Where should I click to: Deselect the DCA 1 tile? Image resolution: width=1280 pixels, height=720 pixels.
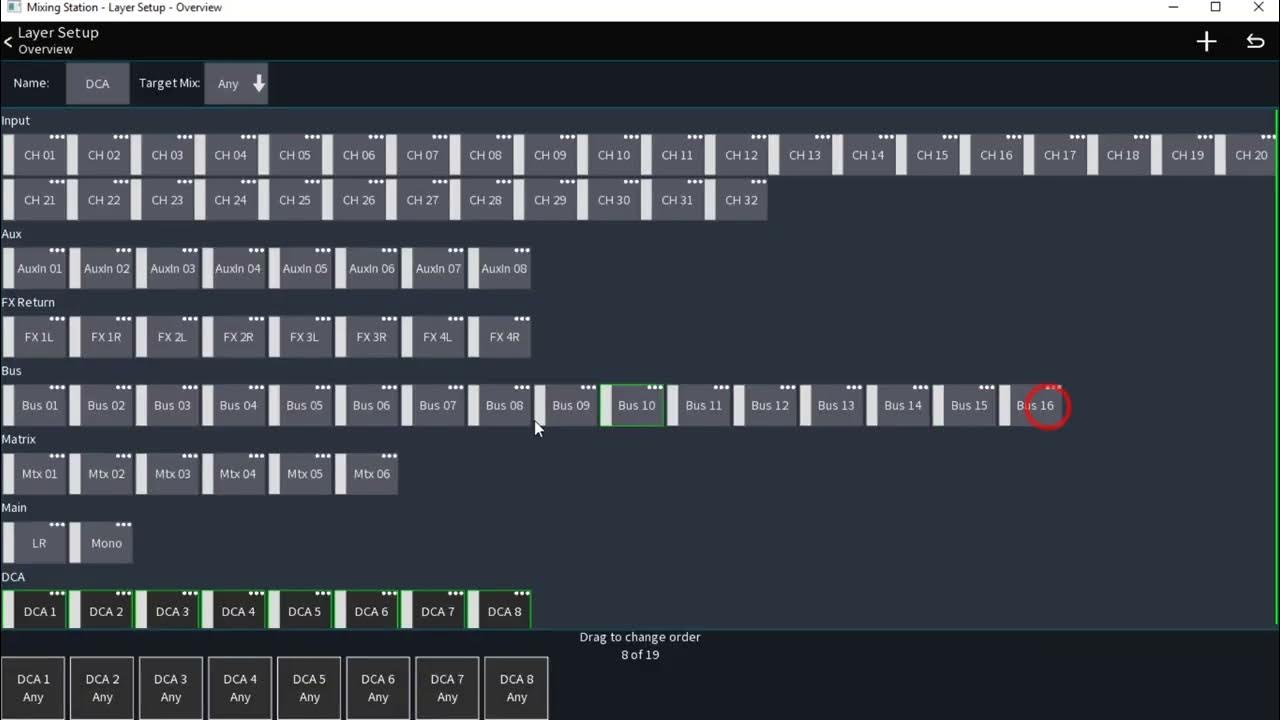tap(35, 610)
